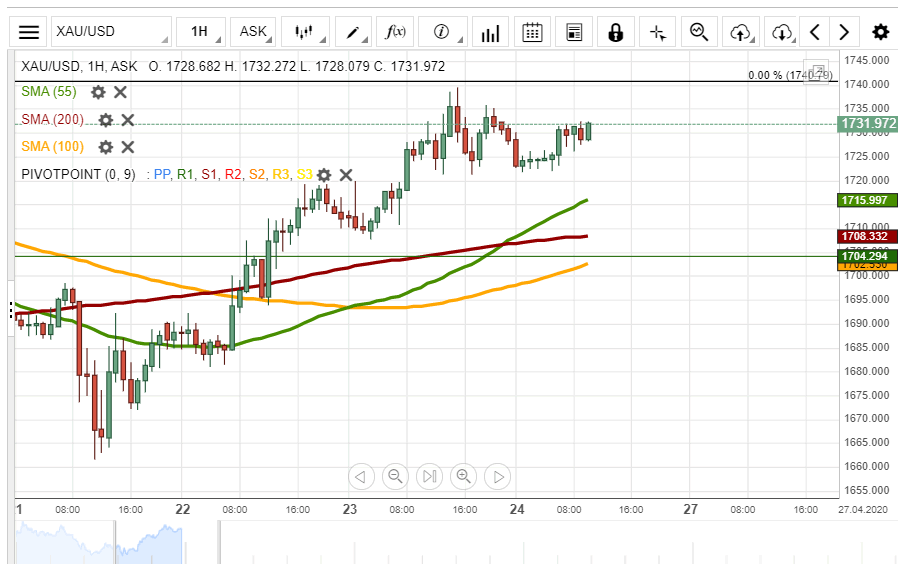The width and height of the screenshot is (903, 568).
Task: Click the SMA (200) label
Action: pos(52,119)
